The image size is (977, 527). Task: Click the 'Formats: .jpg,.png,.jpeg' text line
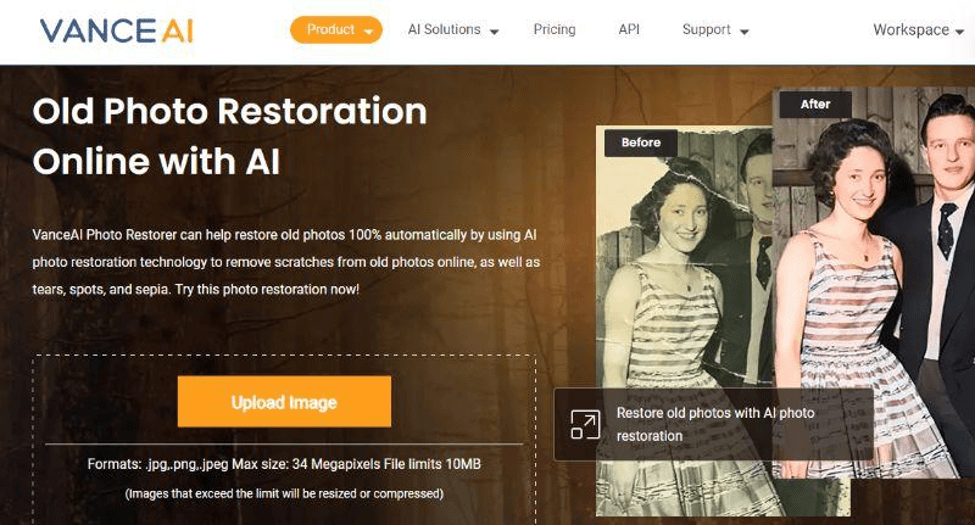284,464
